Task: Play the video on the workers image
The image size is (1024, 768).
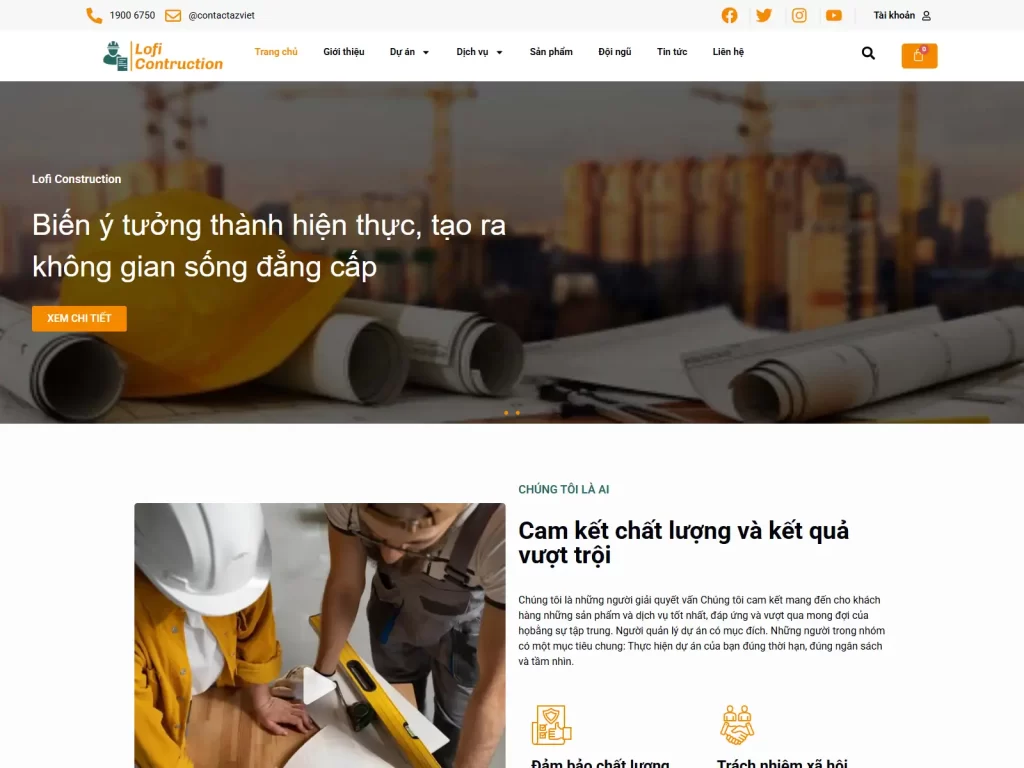Action: (x=318, y=686)
